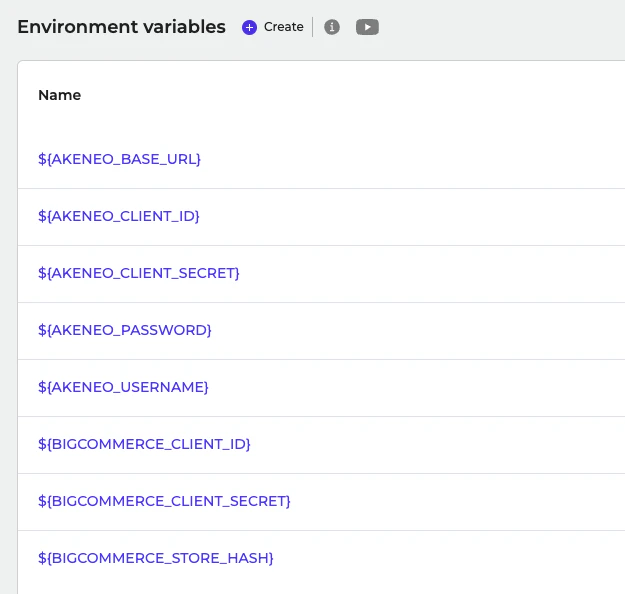
Task: Click the Name column header
Action: tap(59, 95)
